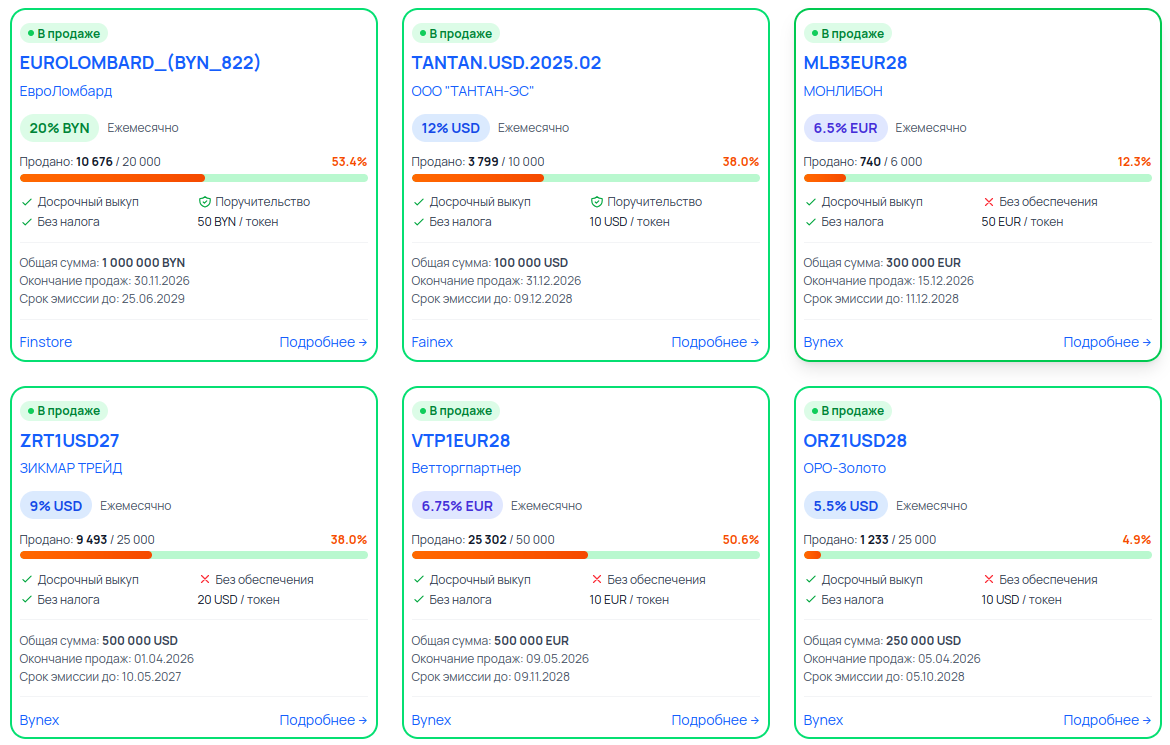Open the Finstore platform link
The image size is (1170, 745).
pyautogui.click(x=46, y=342)
